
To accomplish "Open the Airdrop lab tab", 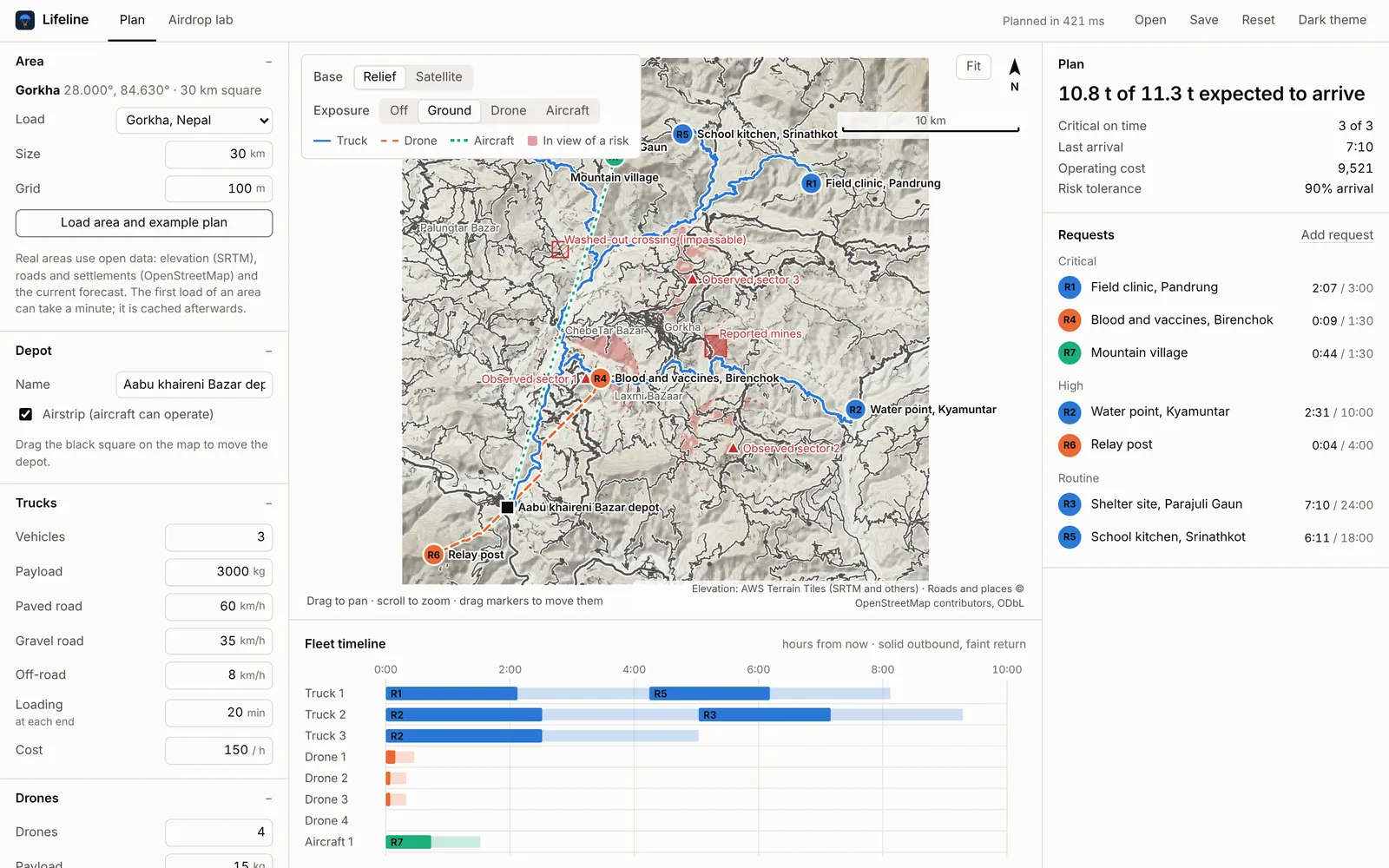I will (201, 20).
